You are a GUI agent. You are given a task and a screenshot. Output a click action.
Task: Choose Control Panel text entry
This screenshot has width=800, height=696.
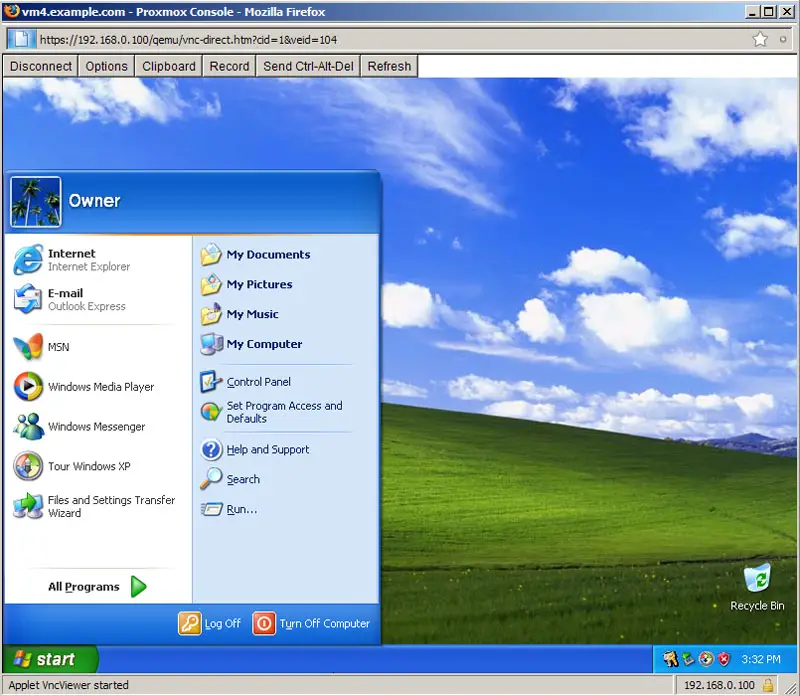click(259, 382)
